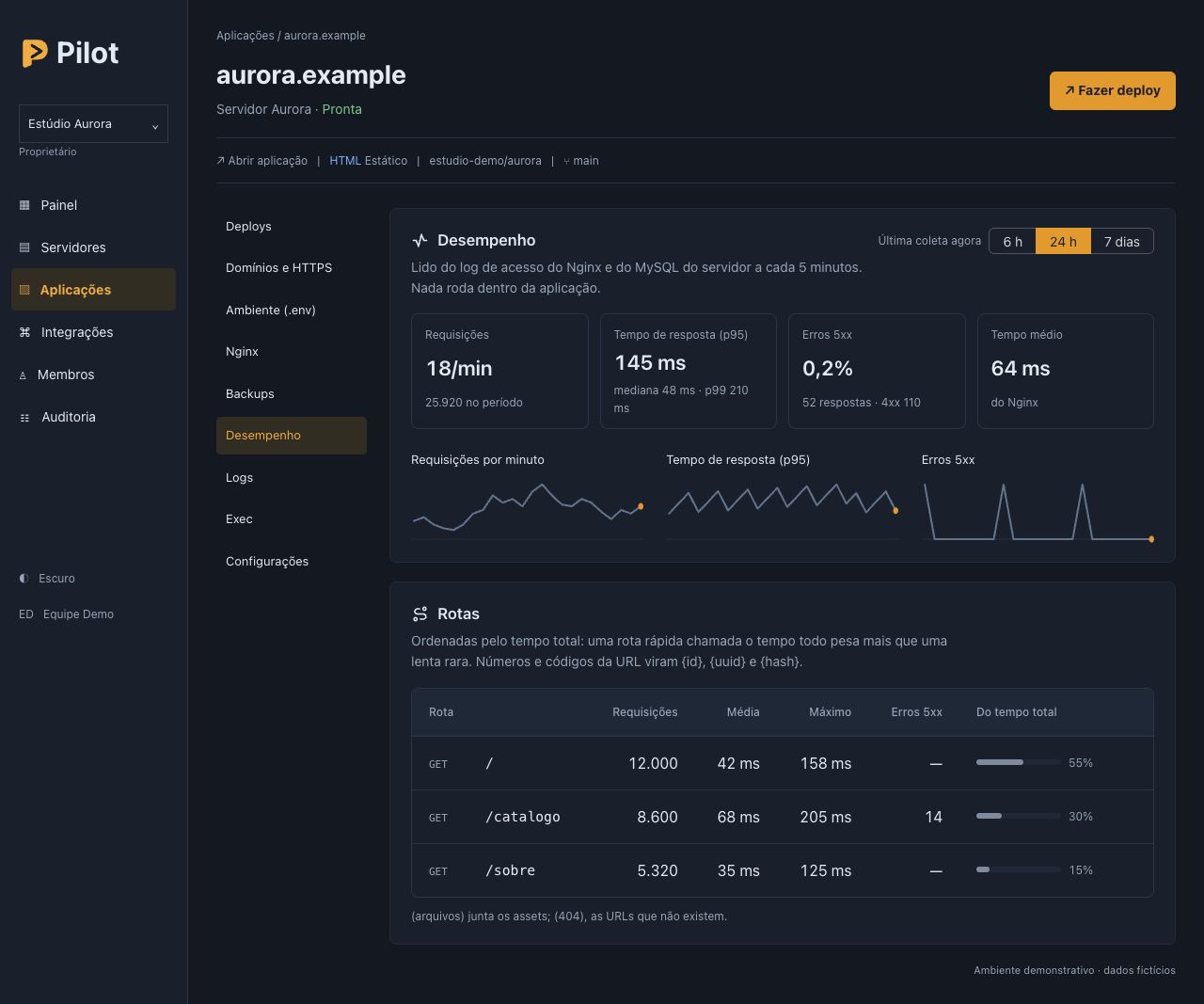This screenshot has height=1004, width=1204.
Task: Click the Rotas route icon
Action: [x=420, y=614]
